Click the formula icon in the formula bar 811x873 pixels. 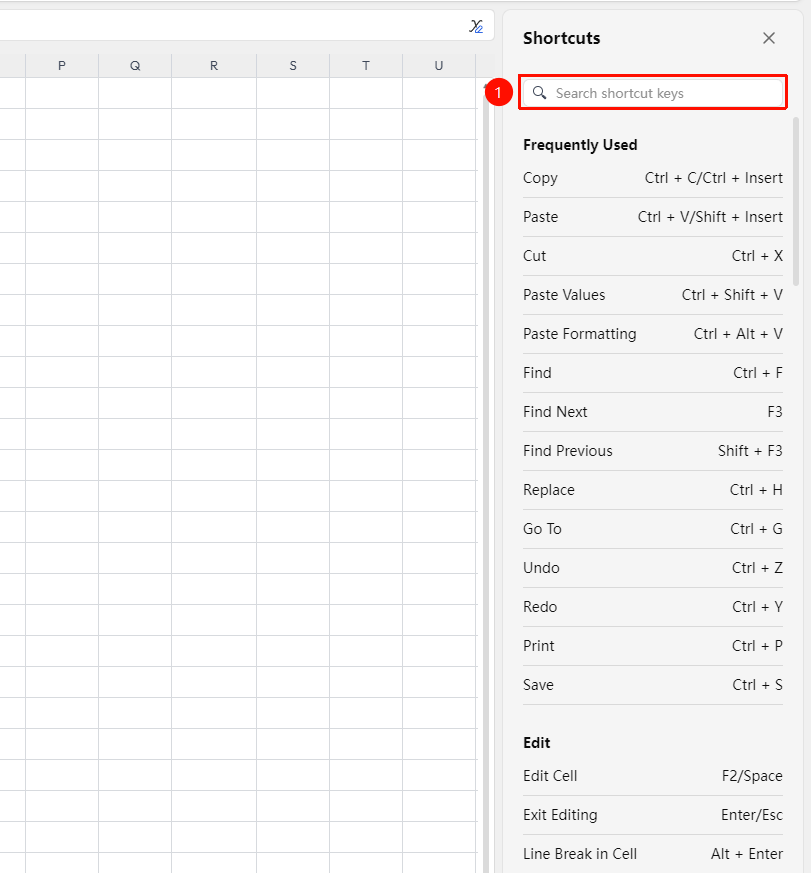click(x=476, y=26)
